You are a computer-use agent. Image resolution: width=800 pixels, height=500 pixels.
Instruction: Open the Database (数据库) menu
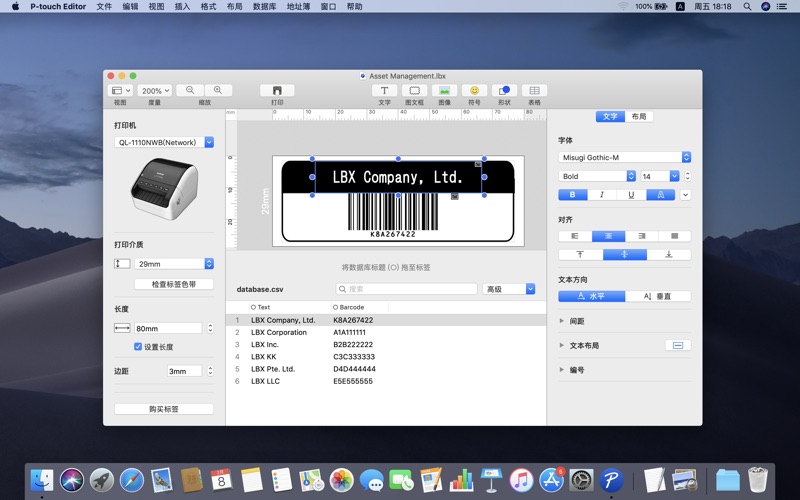coord(264,7)
